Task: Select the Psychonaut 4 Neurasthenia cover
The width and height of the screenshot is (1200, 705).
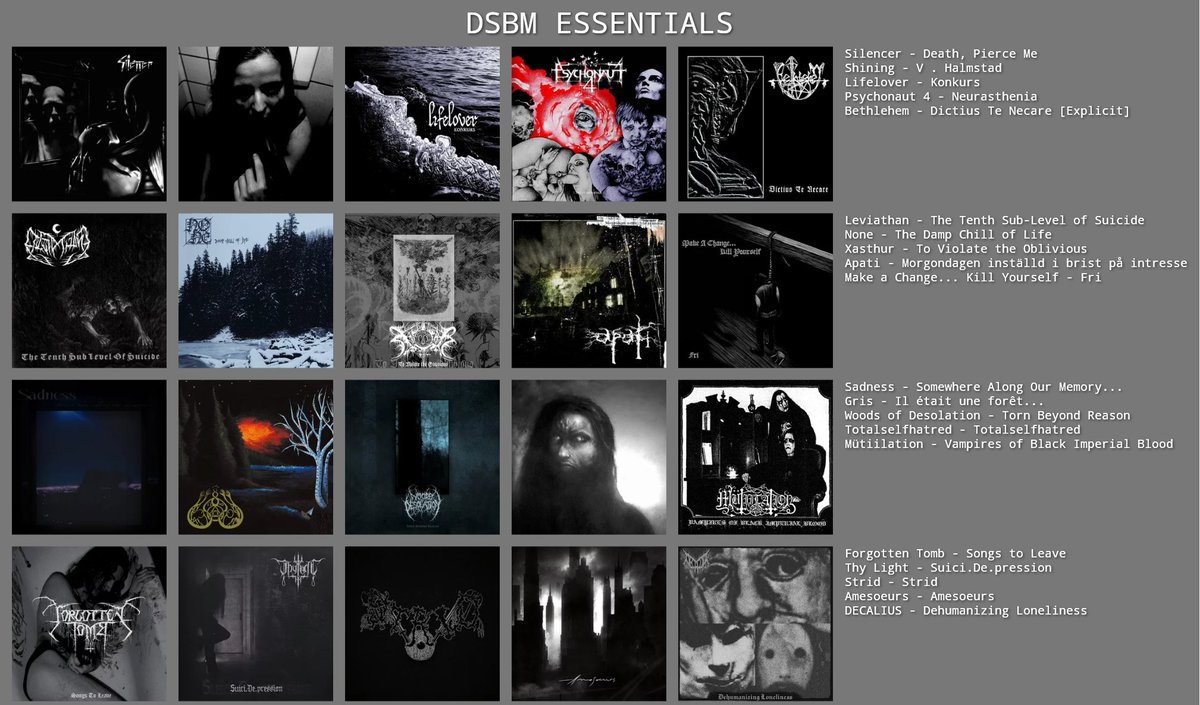Action: click(589, 124)
